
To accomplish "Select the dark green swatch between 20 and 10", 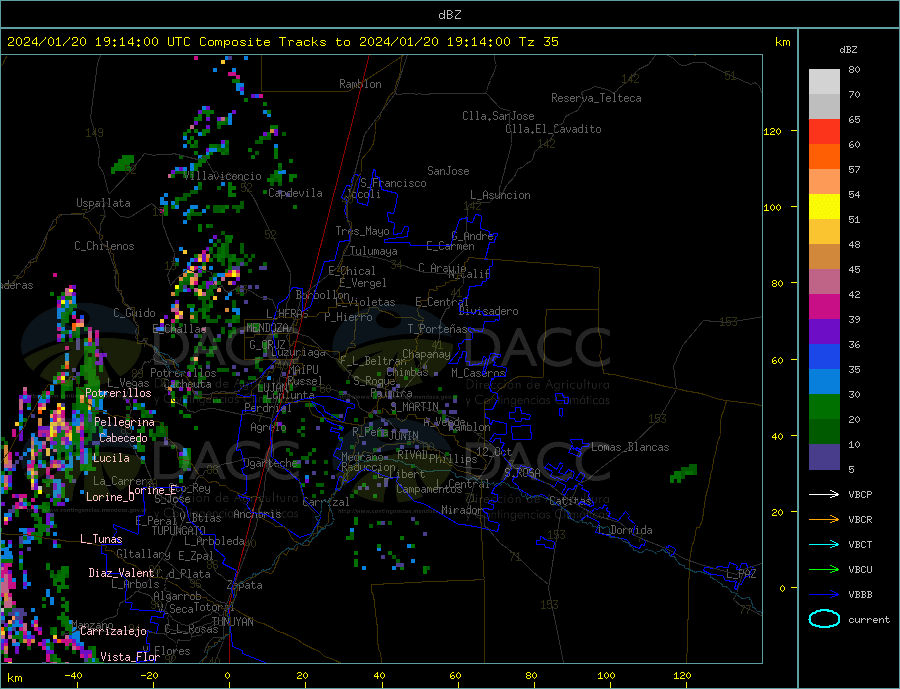I will pos(824,432).
